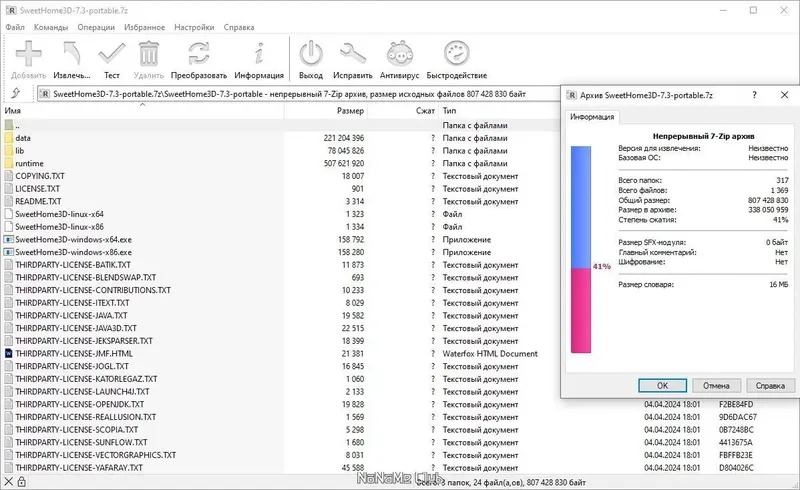
Task: Select THIRDPARTY-LICENSE-KATORLEGAZ.TXT
Action: click(86, 379)
